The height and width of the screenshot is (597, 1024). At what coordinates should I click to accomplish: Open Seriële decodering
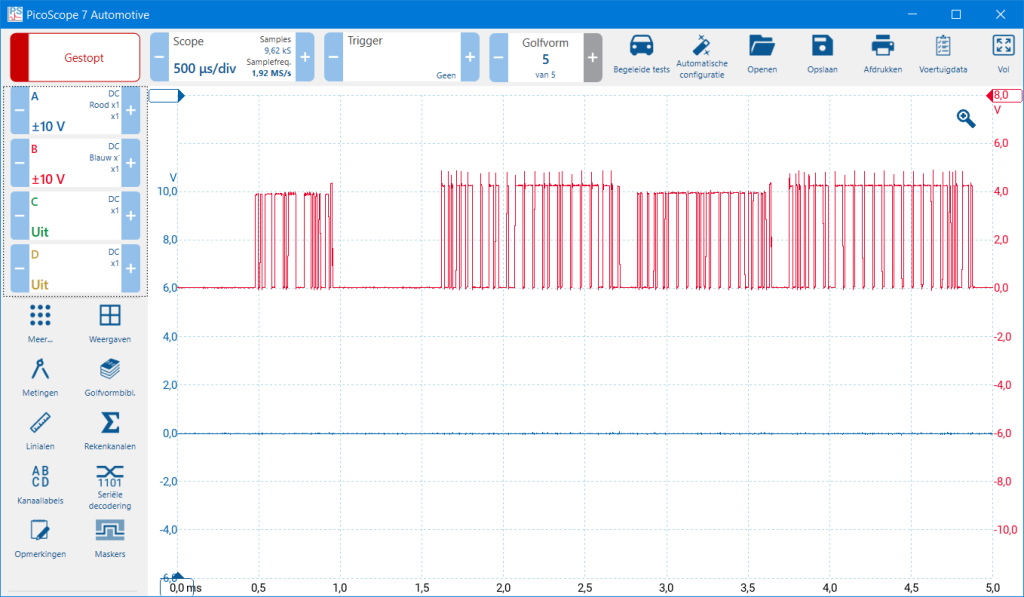tap(109, 486)
